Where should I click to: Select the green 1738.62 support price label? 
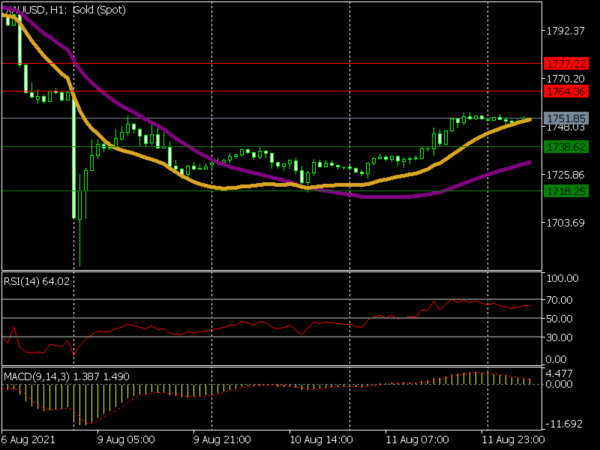point(565,146)
